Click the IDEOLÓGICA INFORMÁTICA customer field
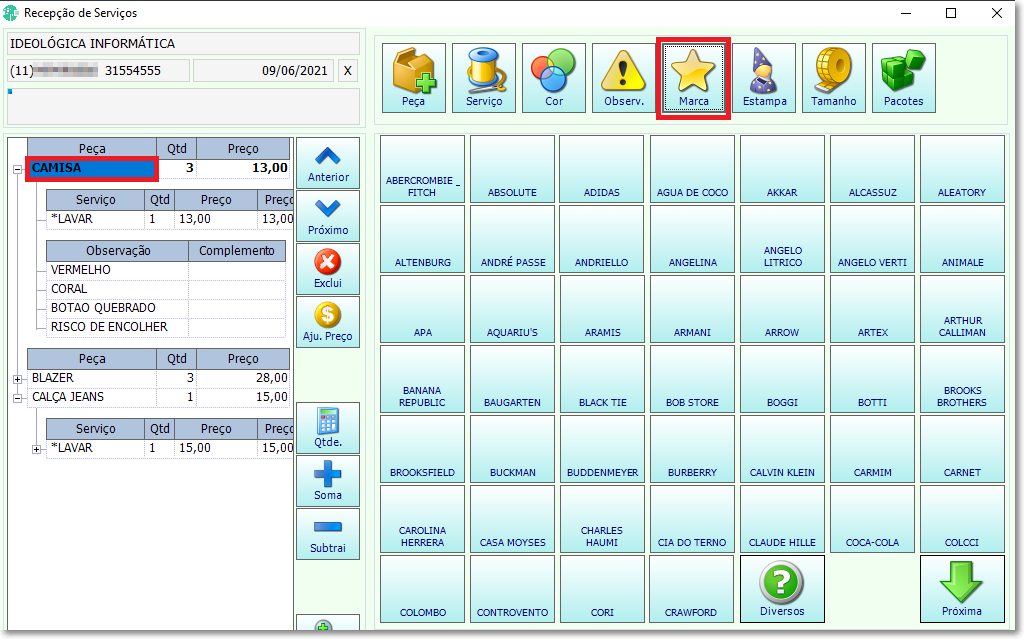The width and height of the screenshot is (1024, 639). click(x=184, y=44)
